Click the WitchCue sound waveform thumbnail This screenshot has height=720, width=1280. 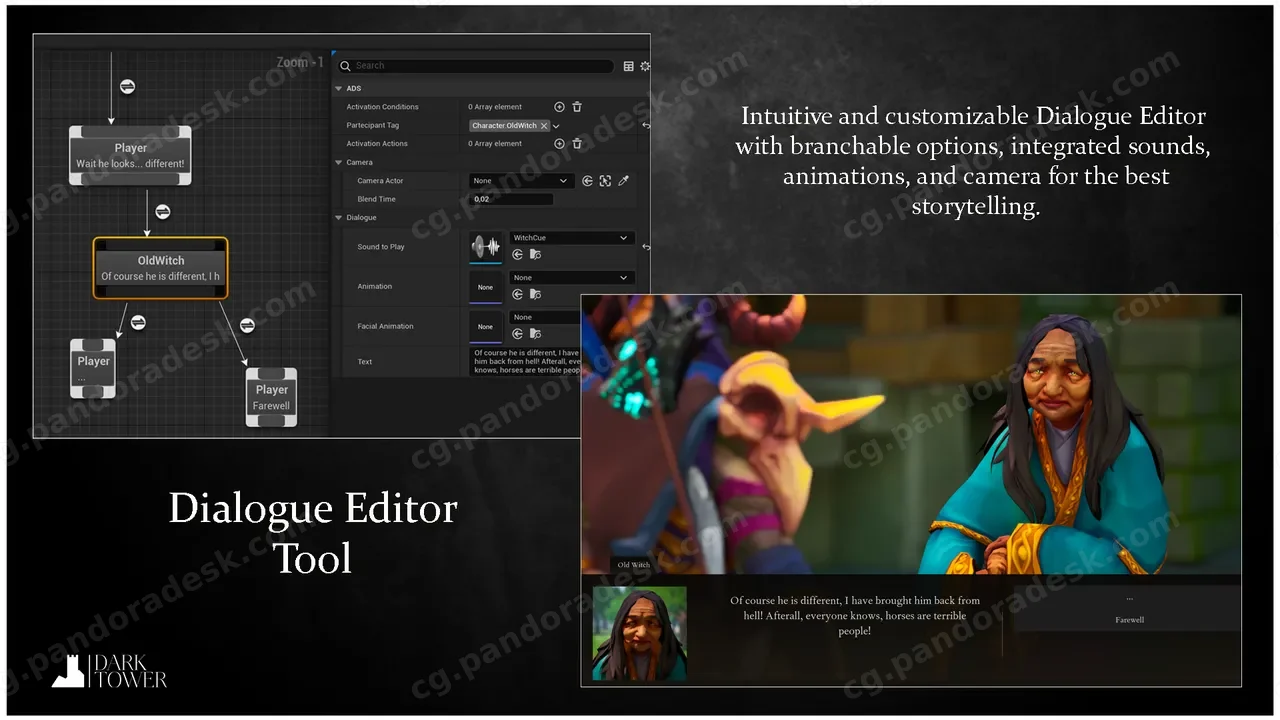pyautogui.click(x=486, y=247)
